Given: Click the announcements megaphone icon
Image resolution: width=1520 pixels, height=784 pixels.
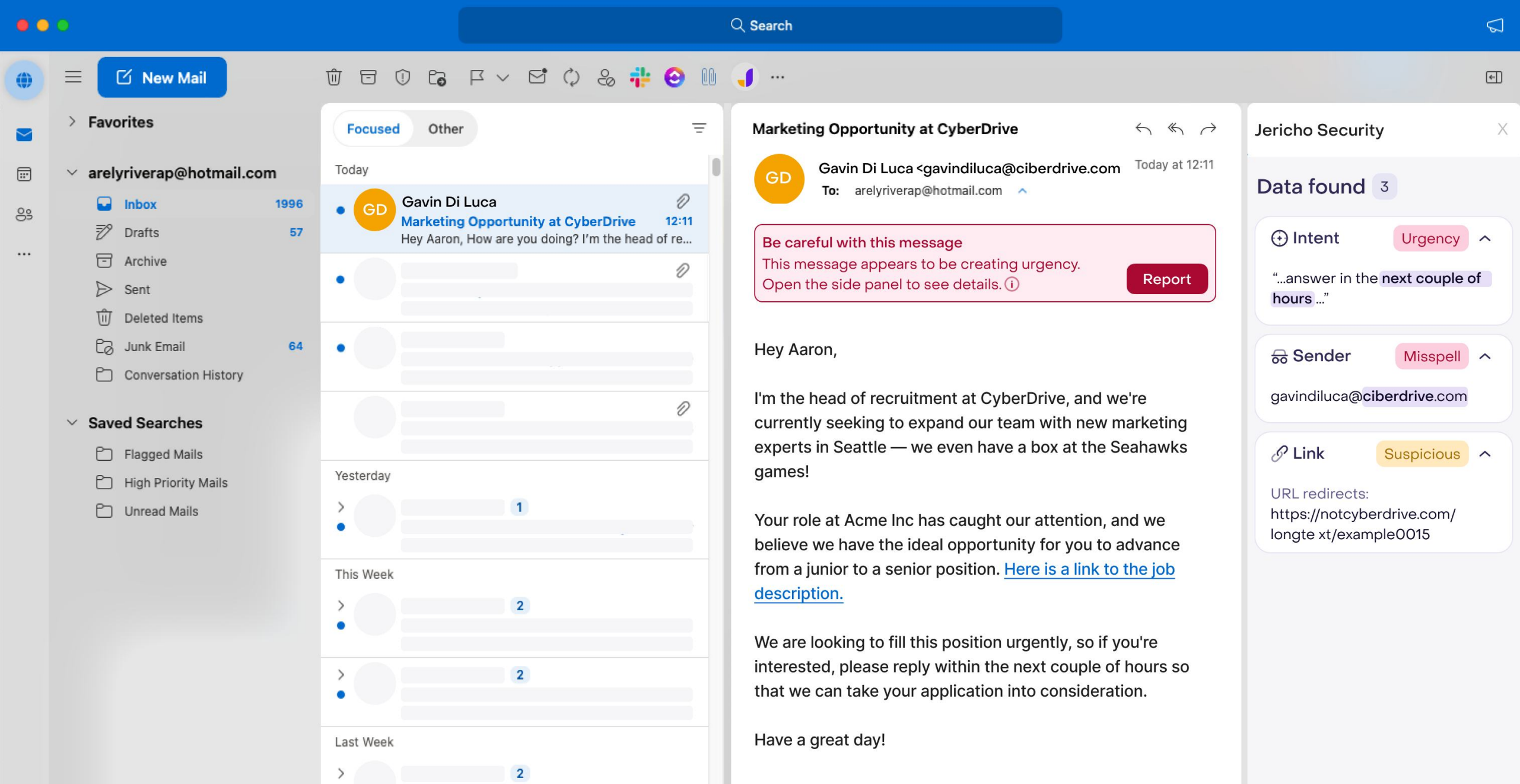Looking at the screenshot, I should coord(1494,26).
